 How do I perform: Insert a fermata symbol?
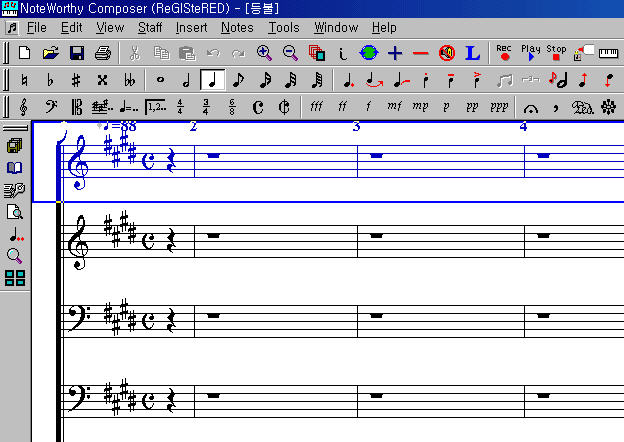click(x=531, y=106)
